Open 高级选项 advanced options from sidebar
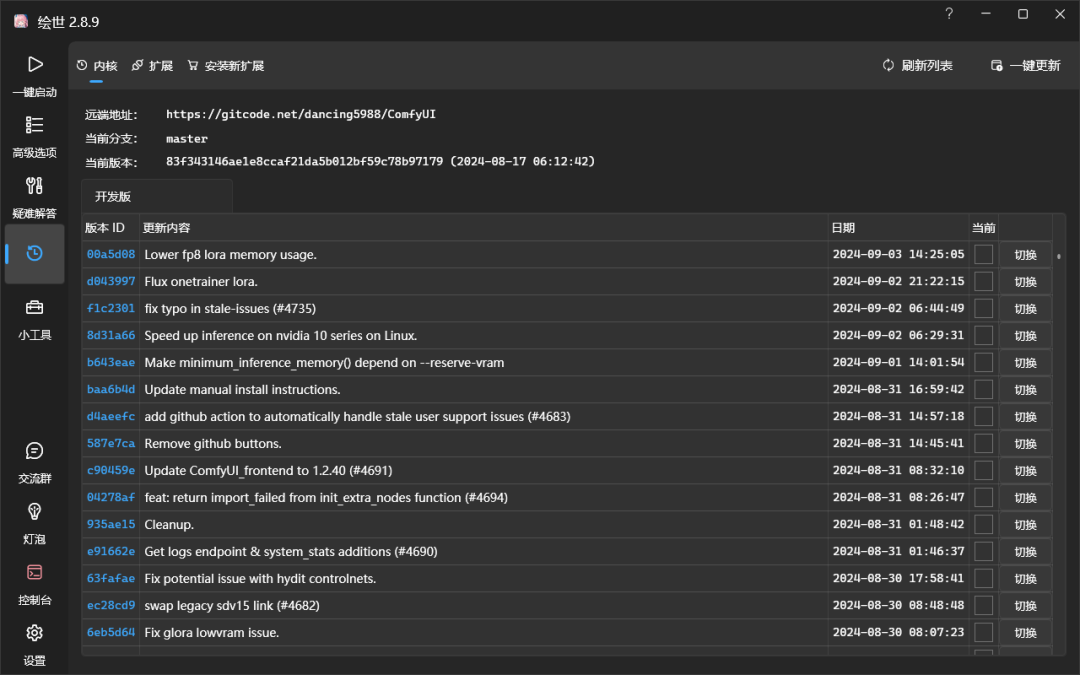The height and width of the screenshot is (675, 1080). (35, 133)
